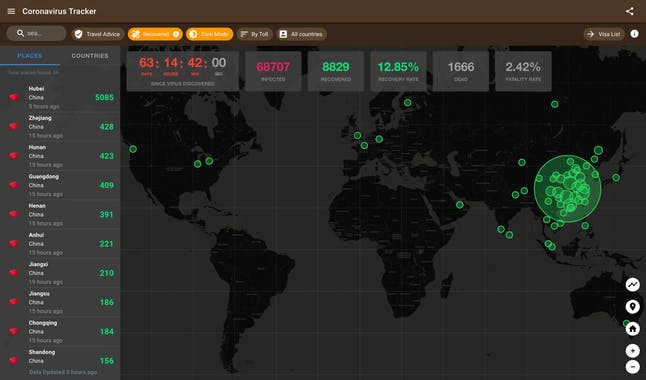Open the trend chart button
The image size is (646, 380).
click(x=632, y=284)
